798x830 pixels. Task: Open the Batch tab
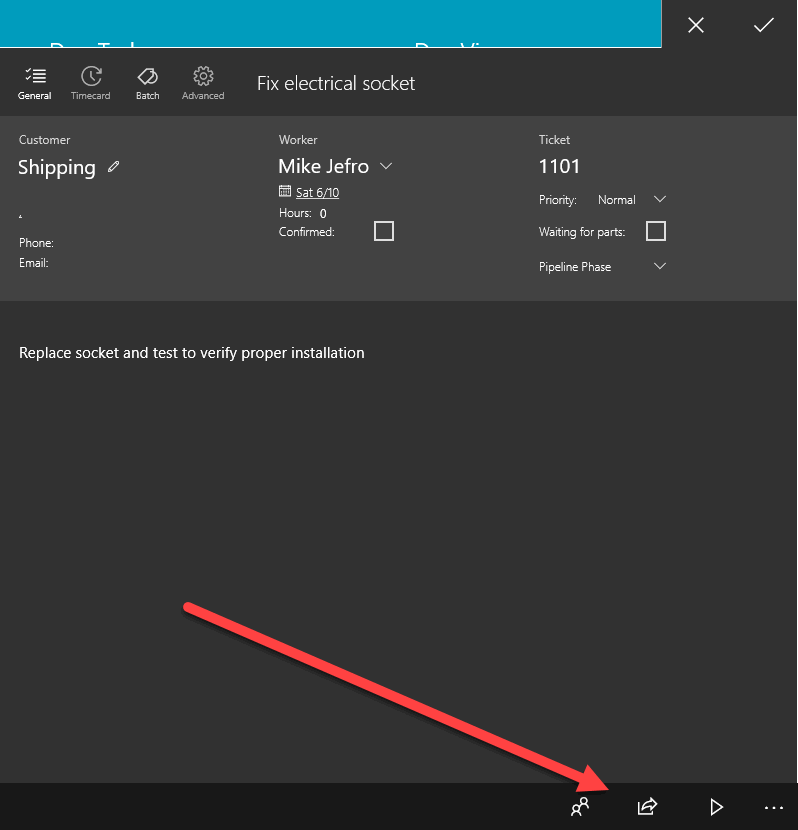pyautogui.click(x=147, y=83)
